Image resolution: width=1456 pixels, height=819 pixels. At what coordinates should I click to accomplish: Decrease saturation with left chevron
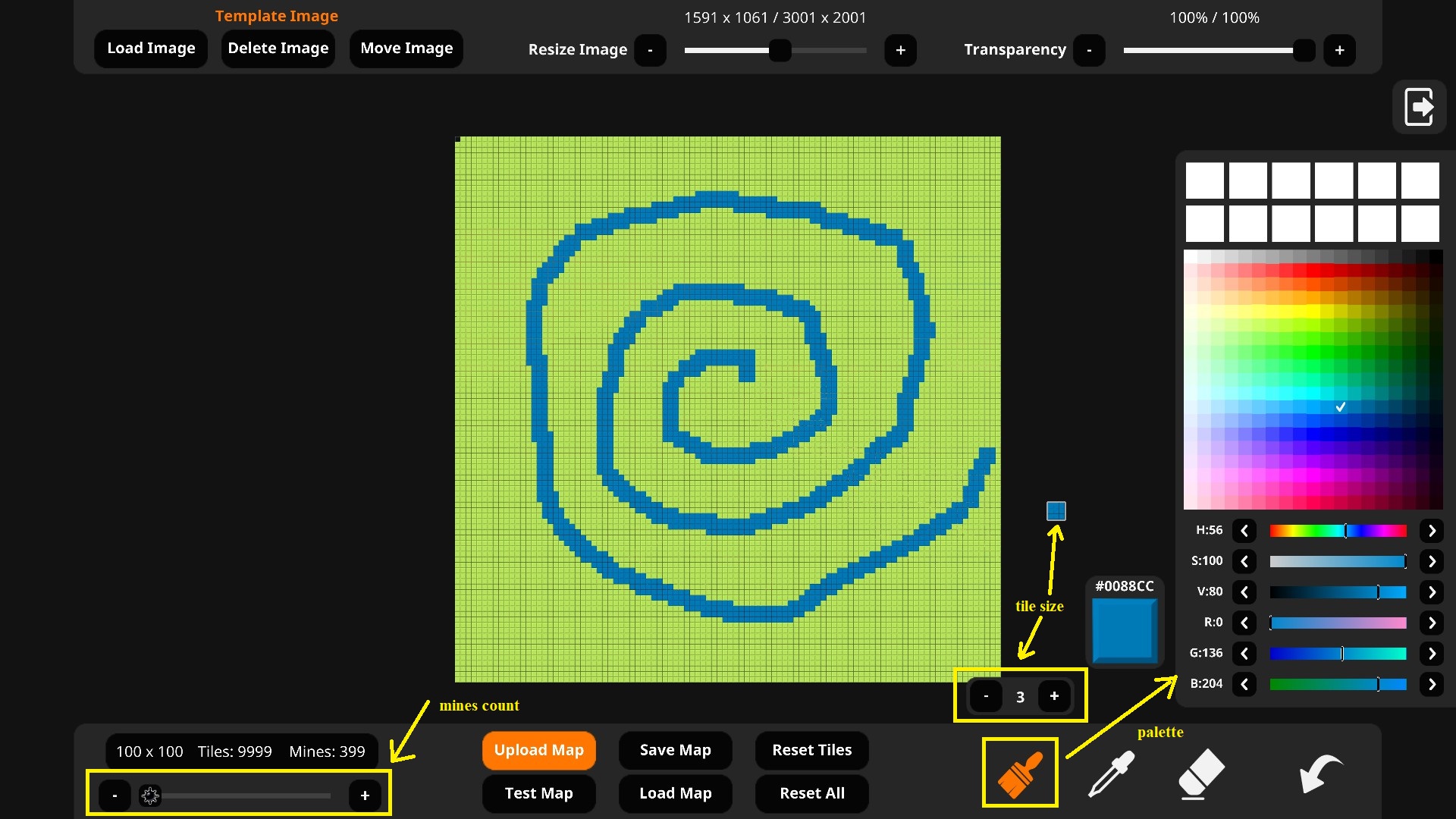click(1244, 562)
